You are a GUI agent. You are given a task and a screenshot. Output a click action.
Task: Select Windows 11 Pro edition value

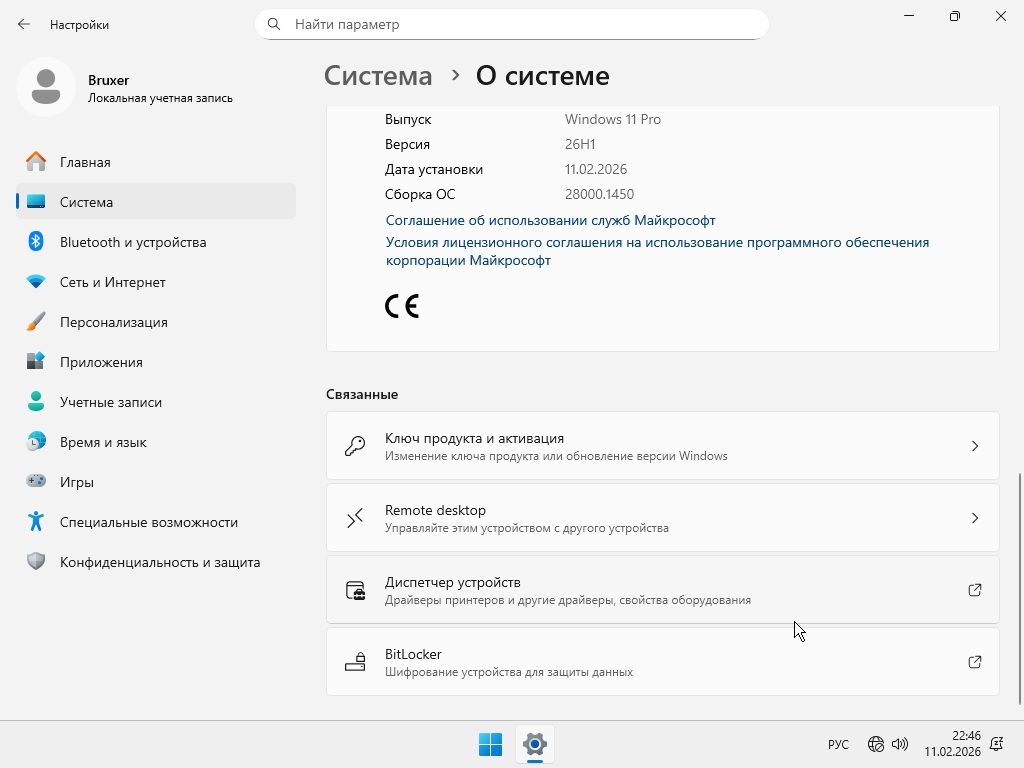coord(613,120)
